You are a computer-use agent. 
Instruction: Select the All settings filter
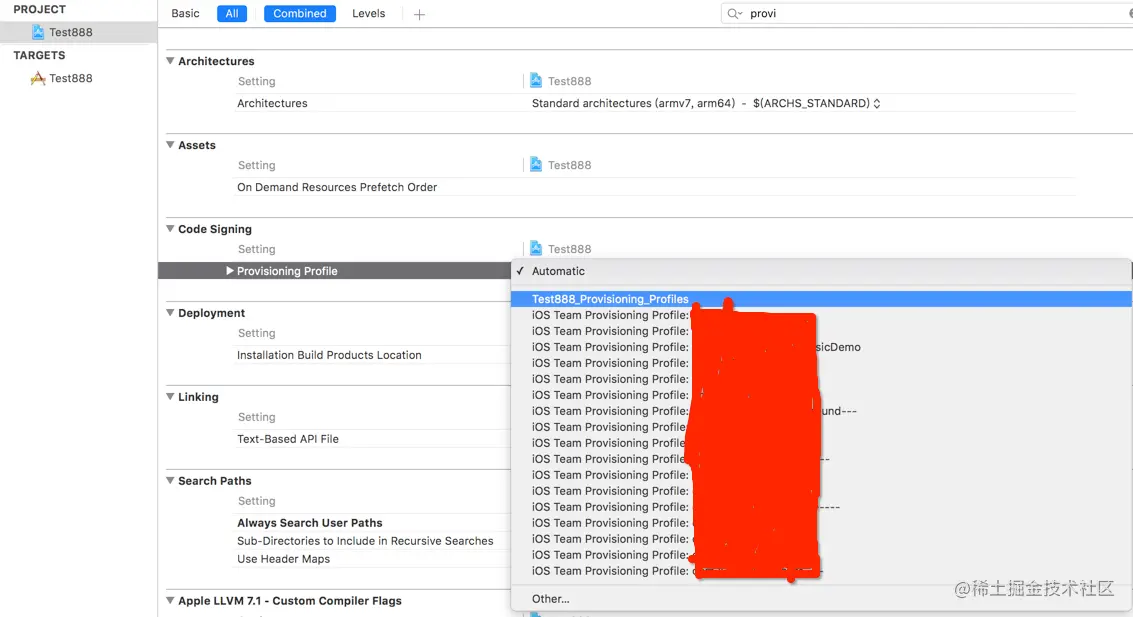[x=232, y=13]
